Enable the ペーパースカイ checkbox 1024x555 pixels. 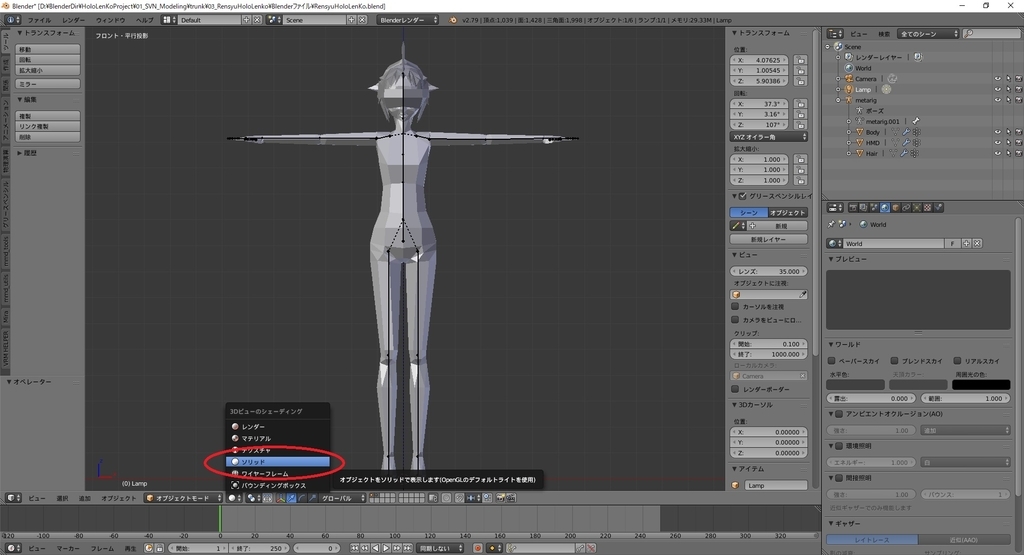click(833, 361)
